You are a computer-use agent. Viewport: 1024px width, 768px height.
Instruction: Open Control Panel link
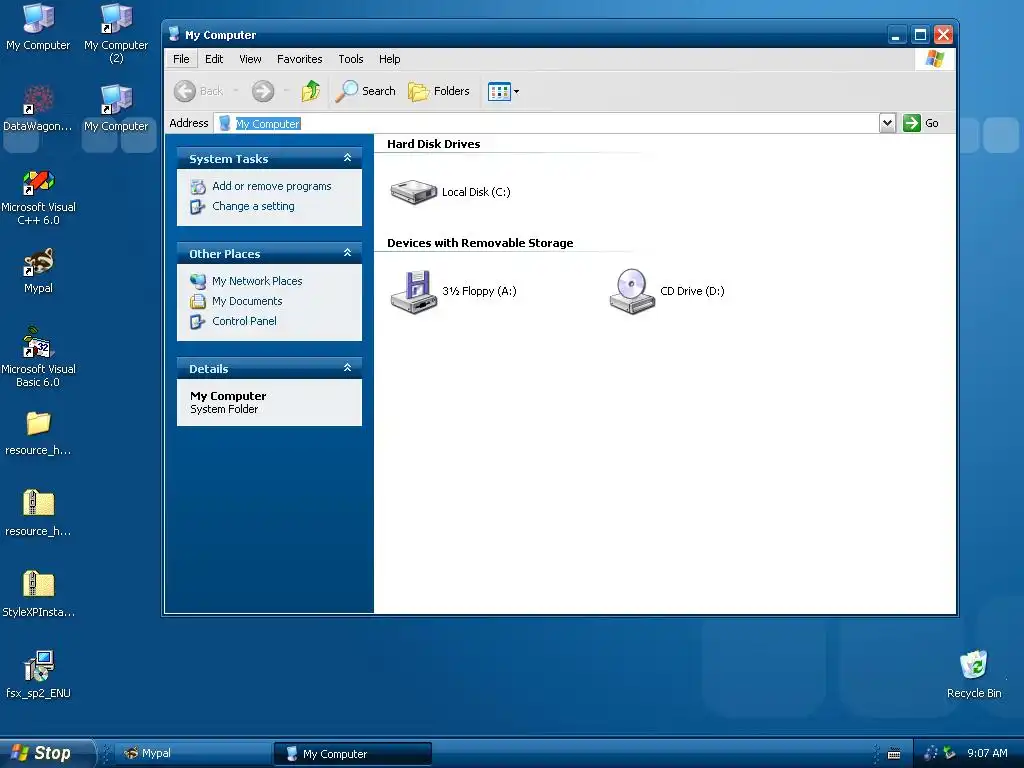[244, 321]
